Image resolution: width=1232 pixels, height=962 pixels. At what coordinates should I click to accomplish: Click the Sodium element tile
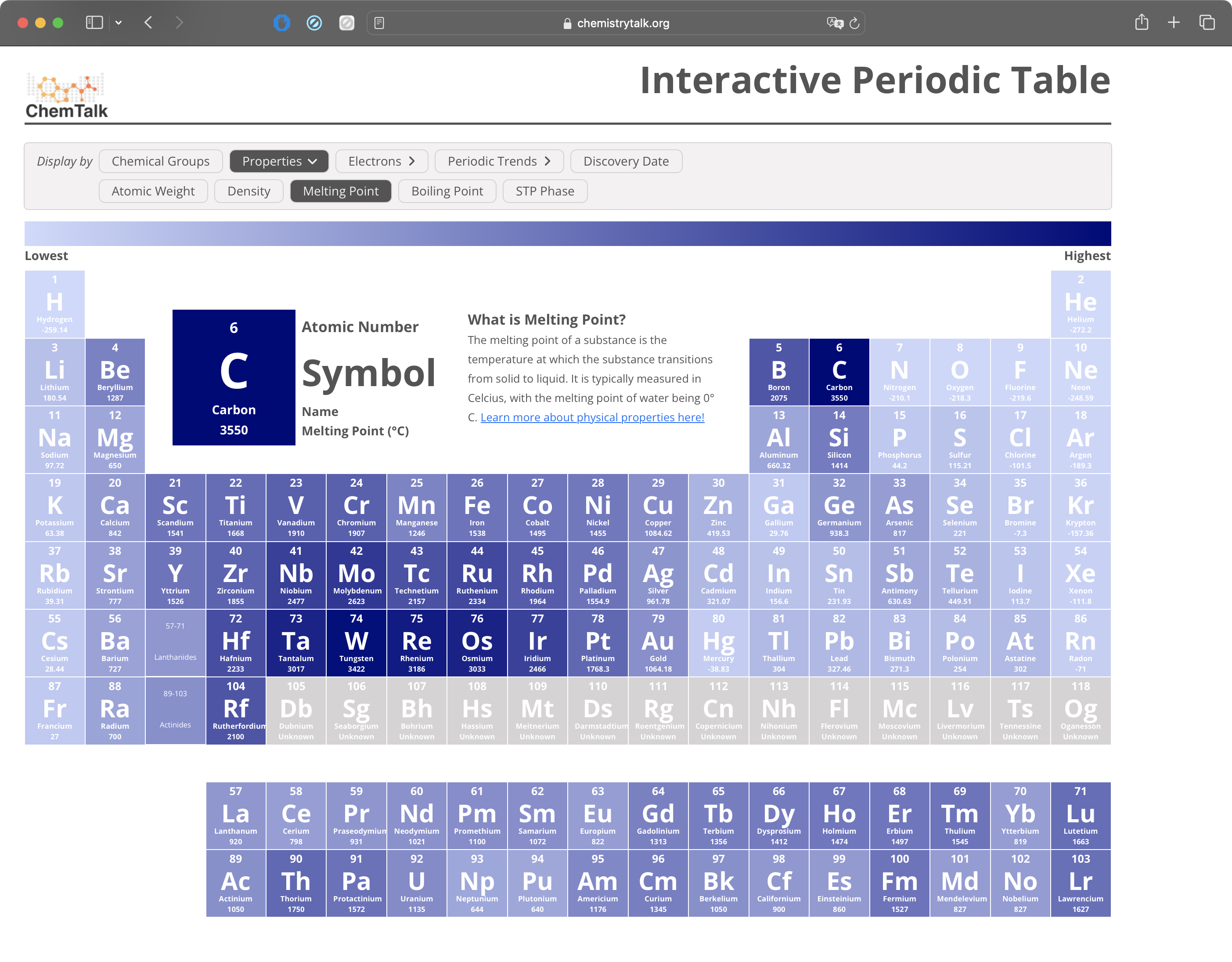point(55,440)
